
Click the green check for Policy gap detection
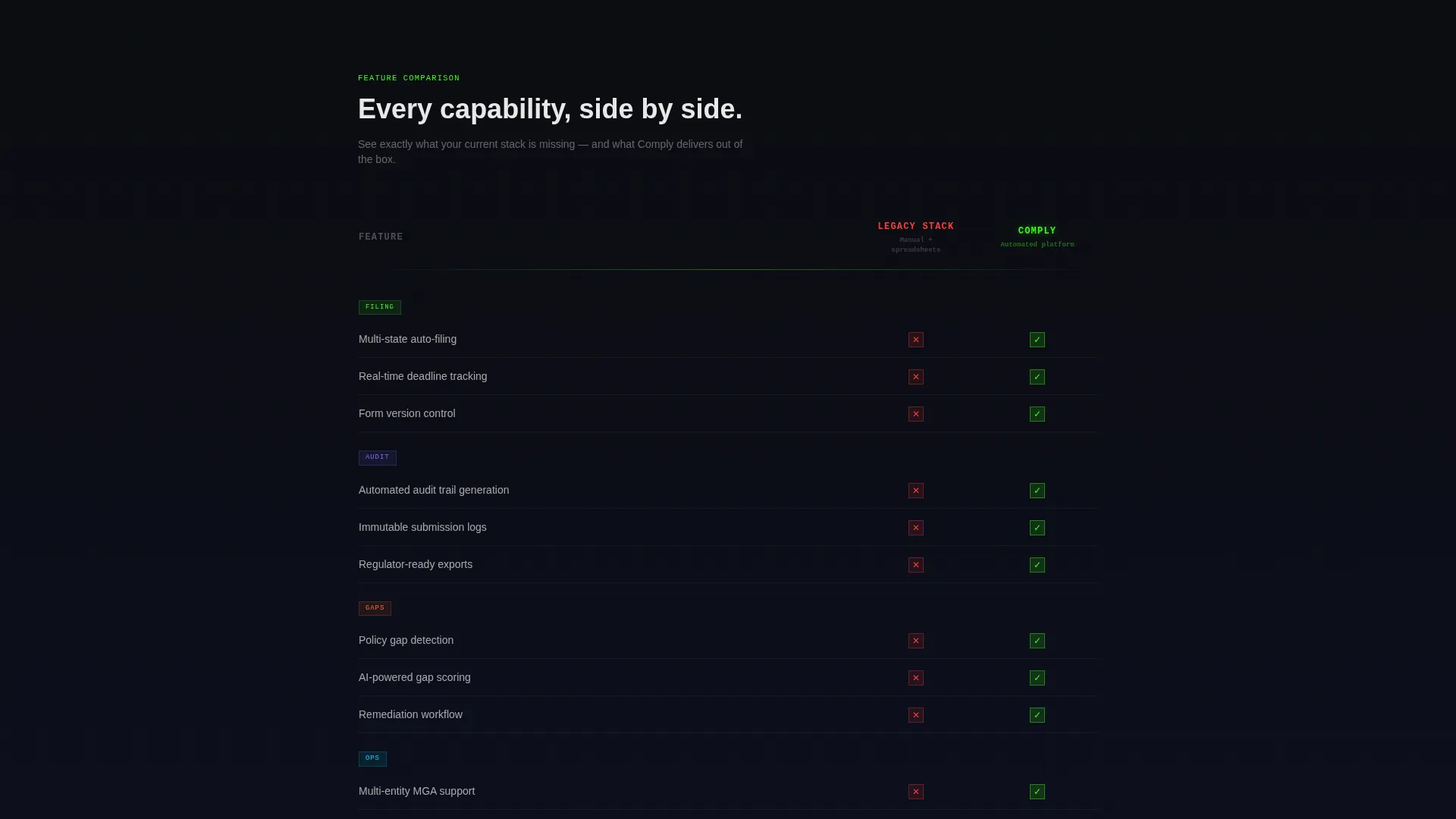pos(1037,641)
